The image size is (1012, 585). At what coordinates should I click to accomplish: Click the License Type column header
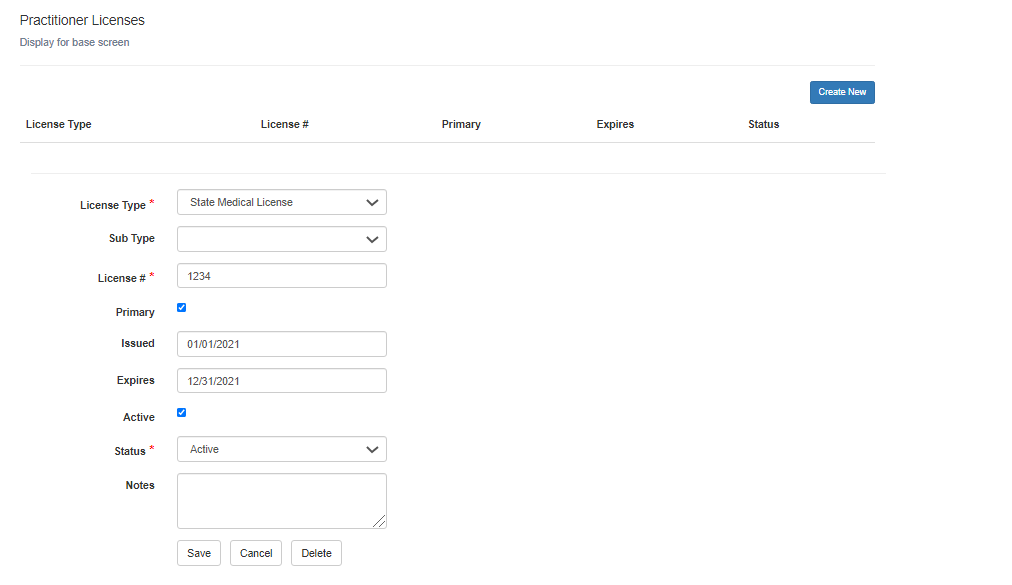(x=59, y=124)
